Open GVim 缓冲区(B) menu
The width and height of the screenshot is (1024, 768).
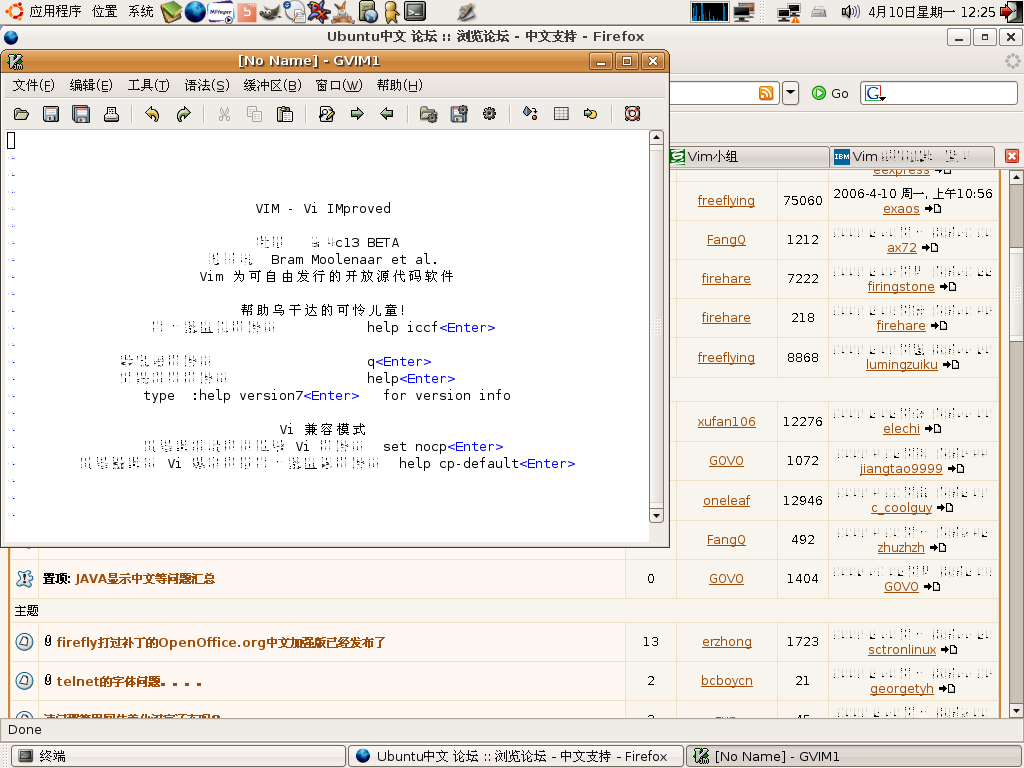272,86
